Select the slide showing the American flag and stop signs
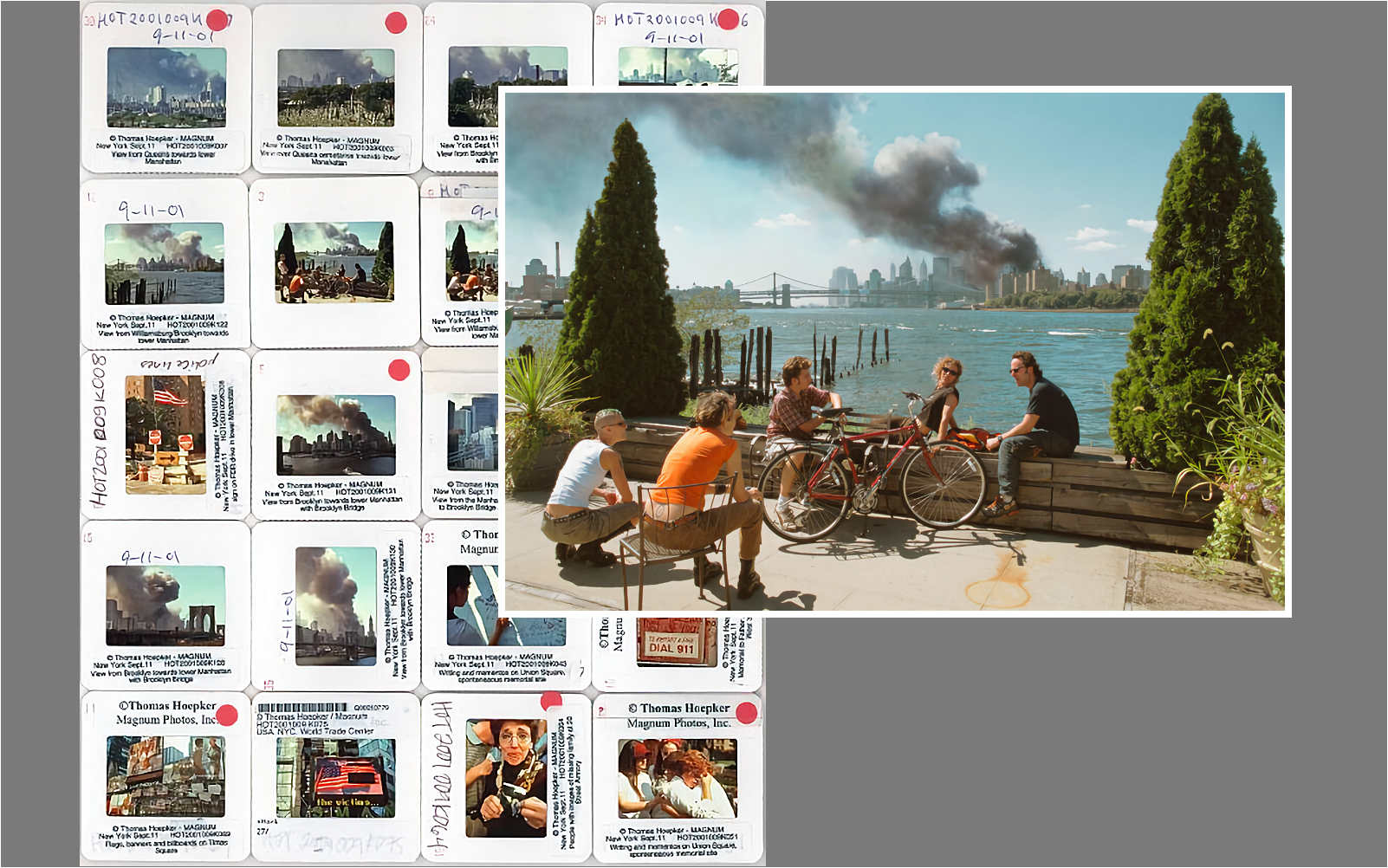The image size is (1388, 868). (x=165, y=434)
